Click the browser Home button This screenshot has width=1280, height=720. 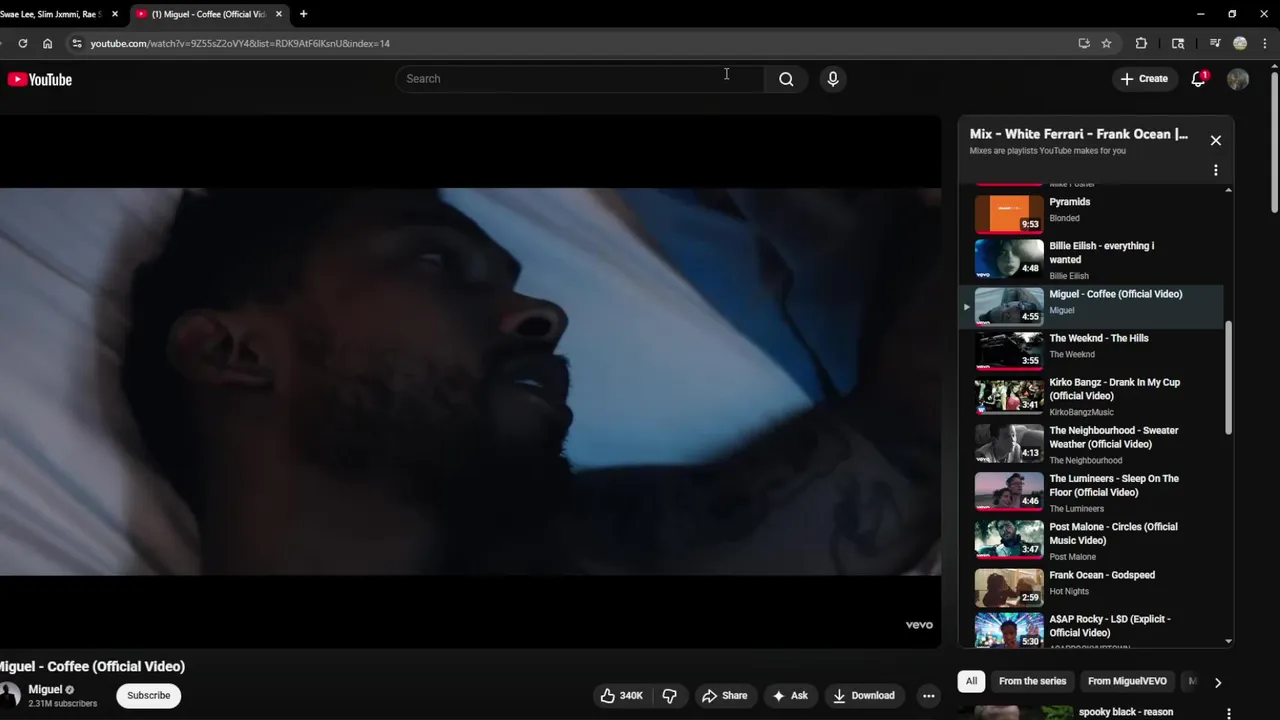pyautogui.click(x=47, y=43)
